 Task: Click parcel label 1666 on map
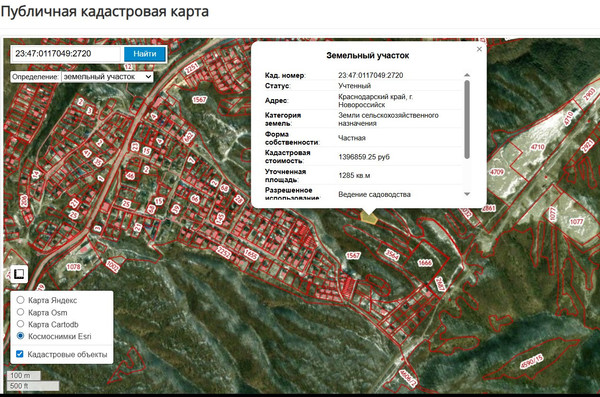click(x=425, y=263)
